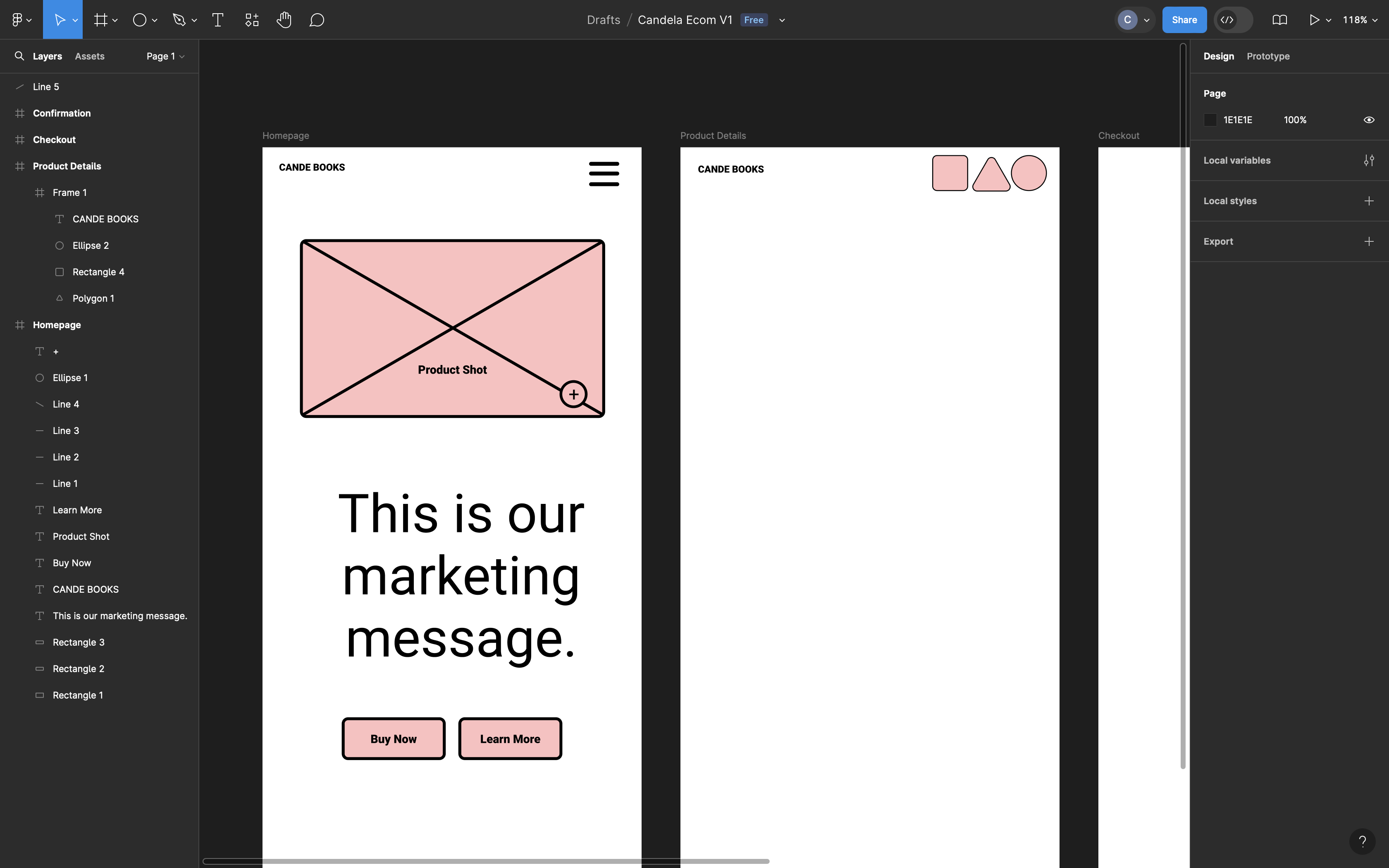The height and width of the screenshot is (868, 1389).
Task: Search layers with magnifier icon
Action: pyautogui.click(x=19, y=56)
